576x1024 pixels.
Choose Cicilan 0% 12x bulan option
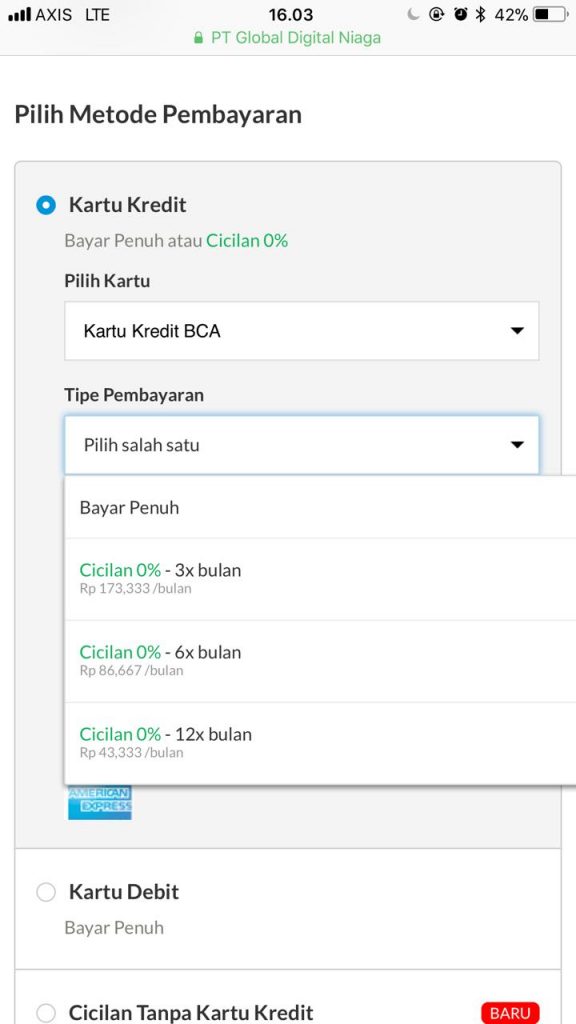[x=320, y=743]
